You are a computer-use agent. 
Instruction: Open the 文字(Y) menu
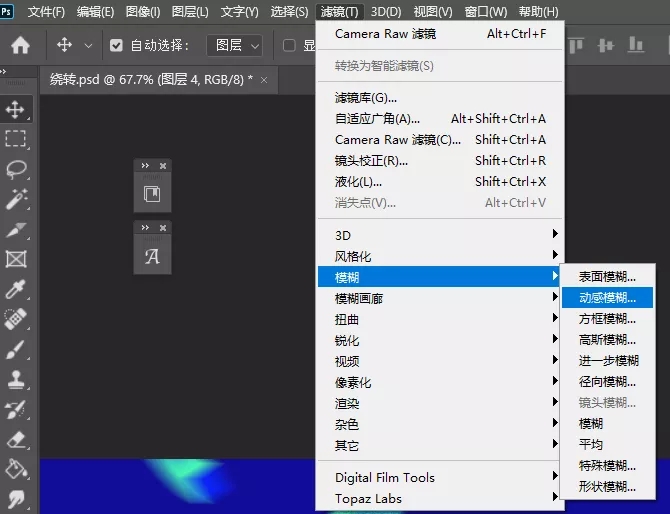(x=239, y=12)
